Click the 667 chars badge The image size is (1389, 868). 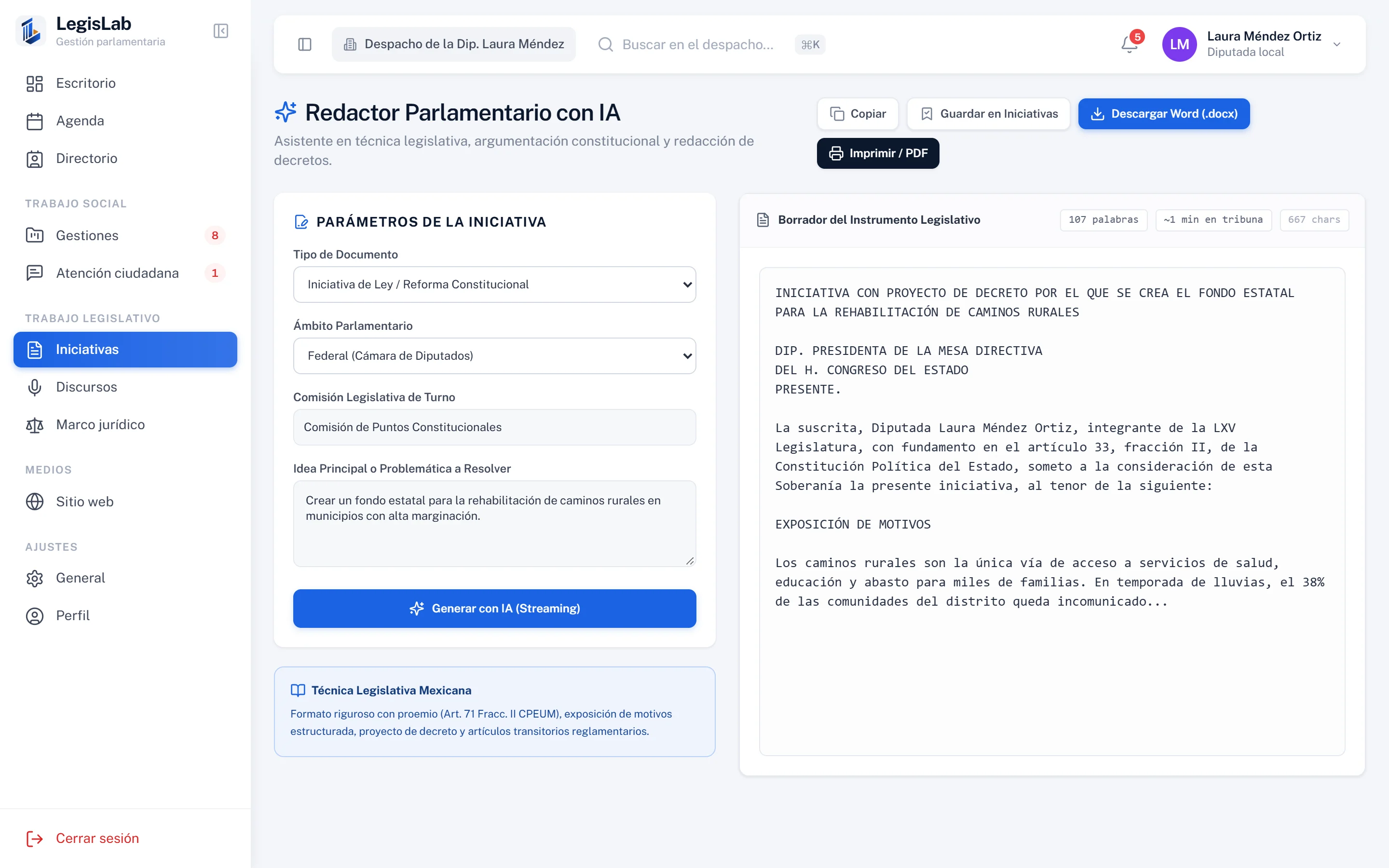(x=1314, y=220)
